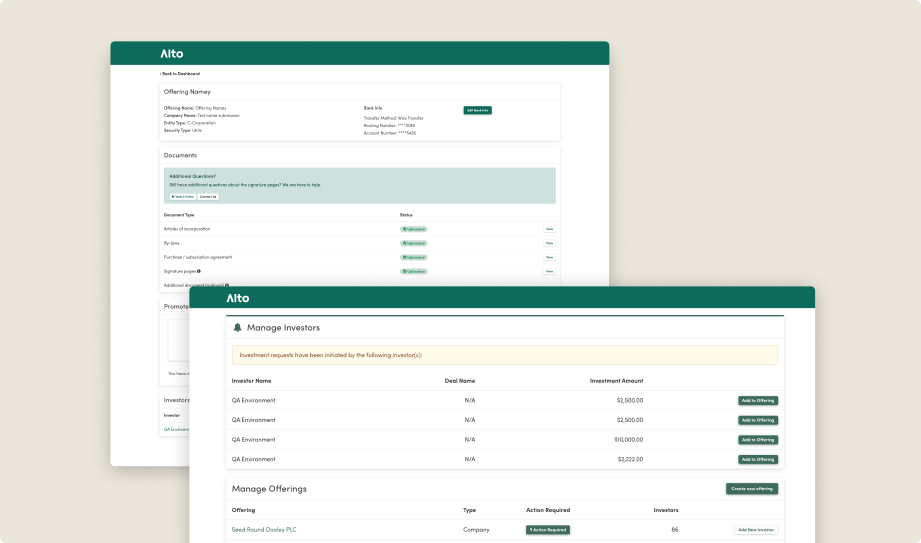The image size is (921, 543).
Task: Click the Status column header in Documents
Action: [x=406, y=215]
